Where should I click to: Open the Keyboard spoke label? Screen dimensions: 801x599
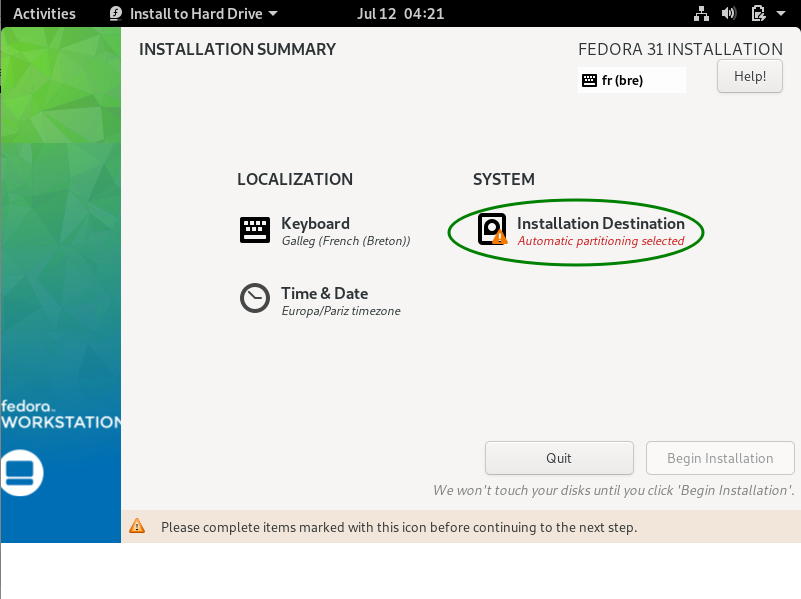click(x=315, y=223)
